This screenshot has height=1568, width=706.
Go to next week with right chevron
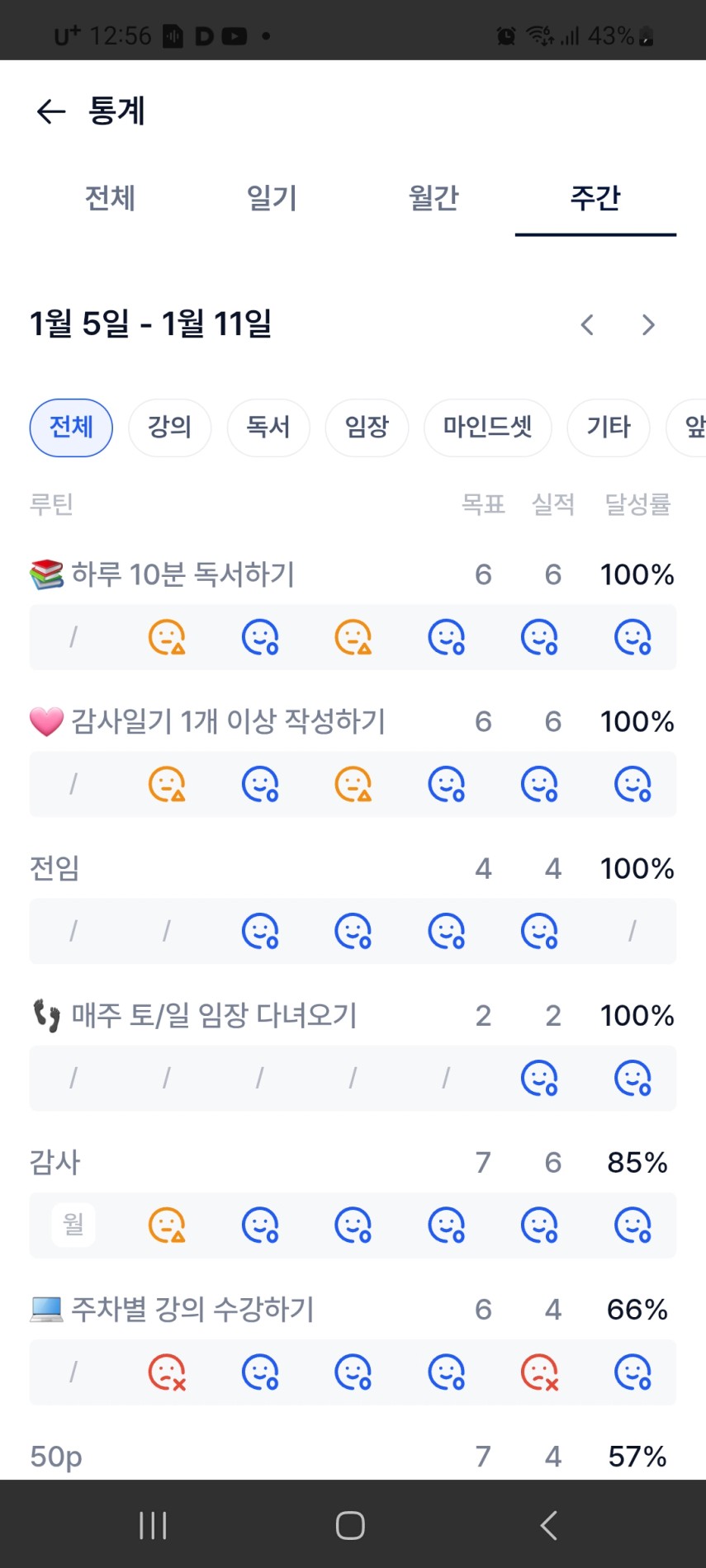click(648, 325)
